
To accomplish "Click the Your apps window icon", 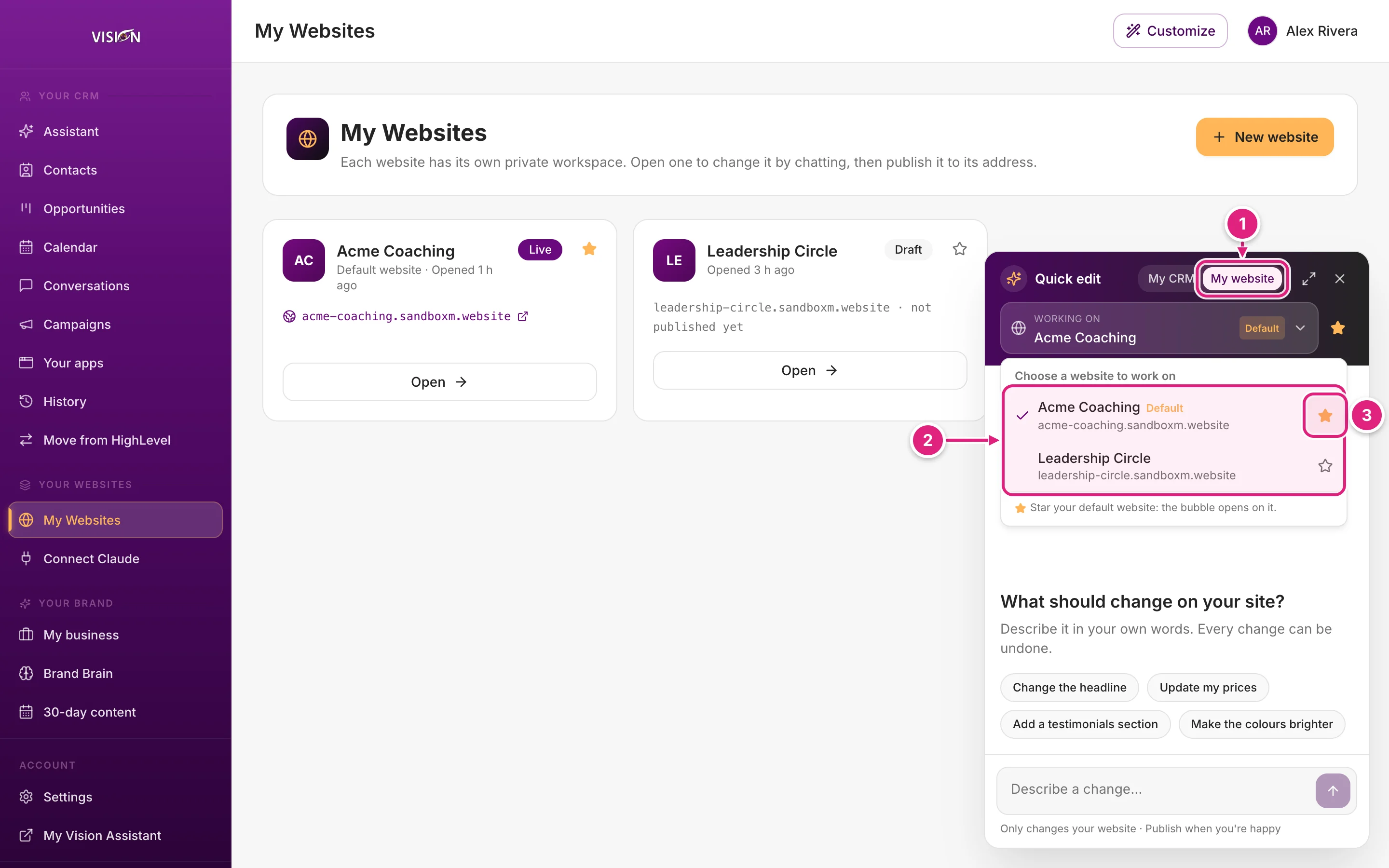I will coord(26,363).
